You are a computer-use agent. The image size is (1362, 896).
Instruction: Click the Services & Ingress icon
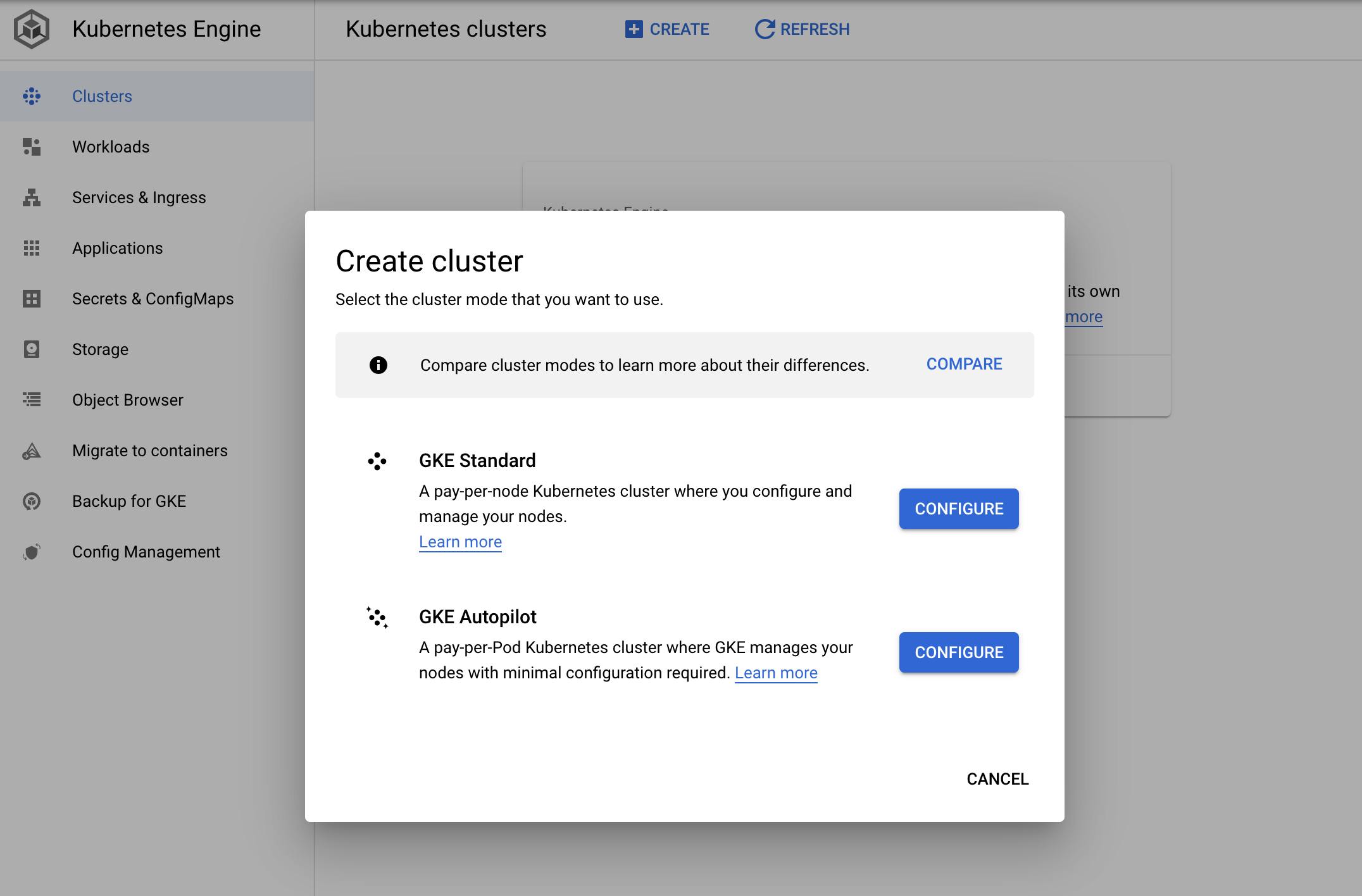point(32,197)
